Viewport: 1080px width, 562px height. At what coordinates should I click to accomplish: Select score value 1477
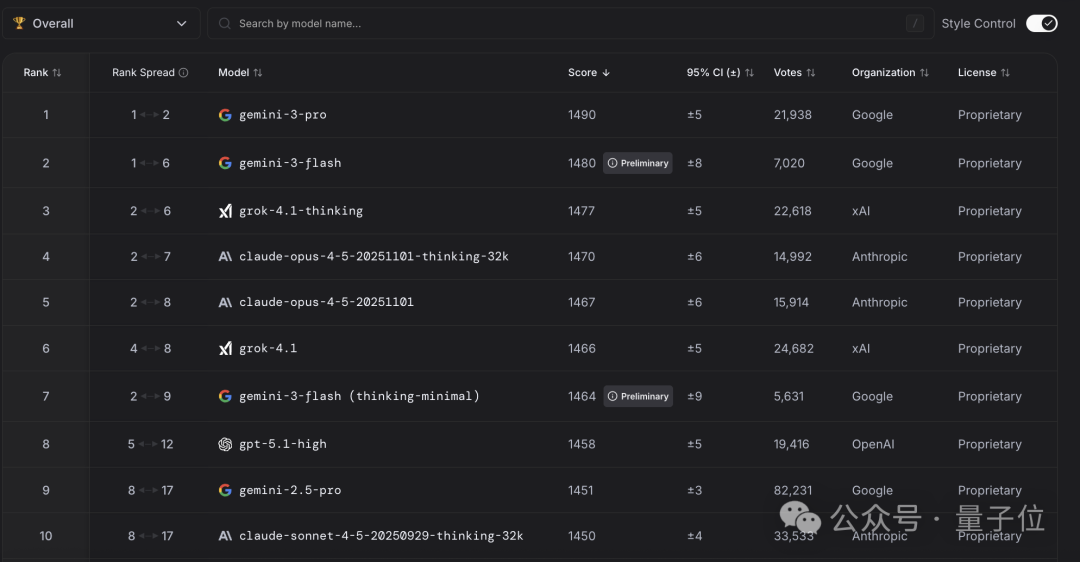[x=581, y=211]
